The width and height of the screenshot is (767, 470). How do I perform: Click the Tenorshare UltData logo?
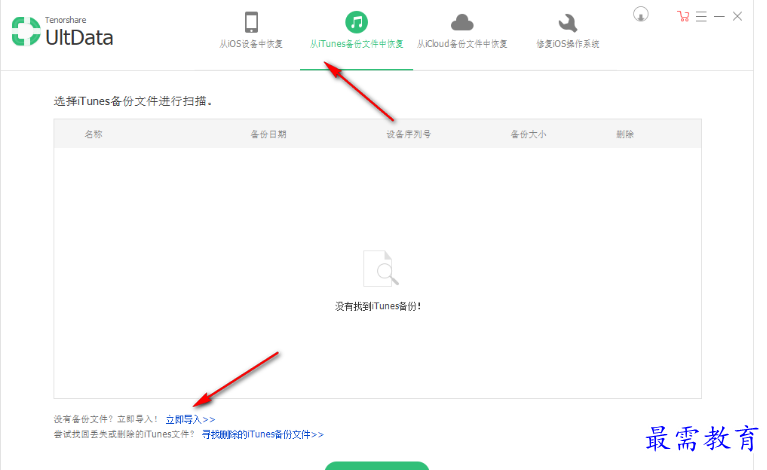coord(62,32)
